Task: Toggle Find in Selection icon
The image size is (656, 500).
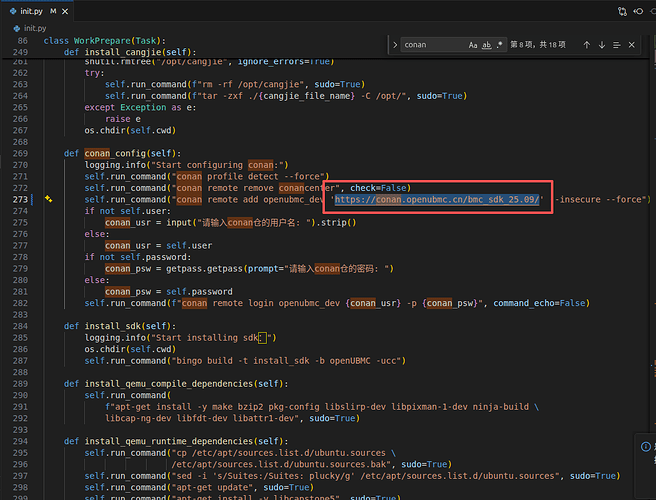Action: [x=617, y=45]
